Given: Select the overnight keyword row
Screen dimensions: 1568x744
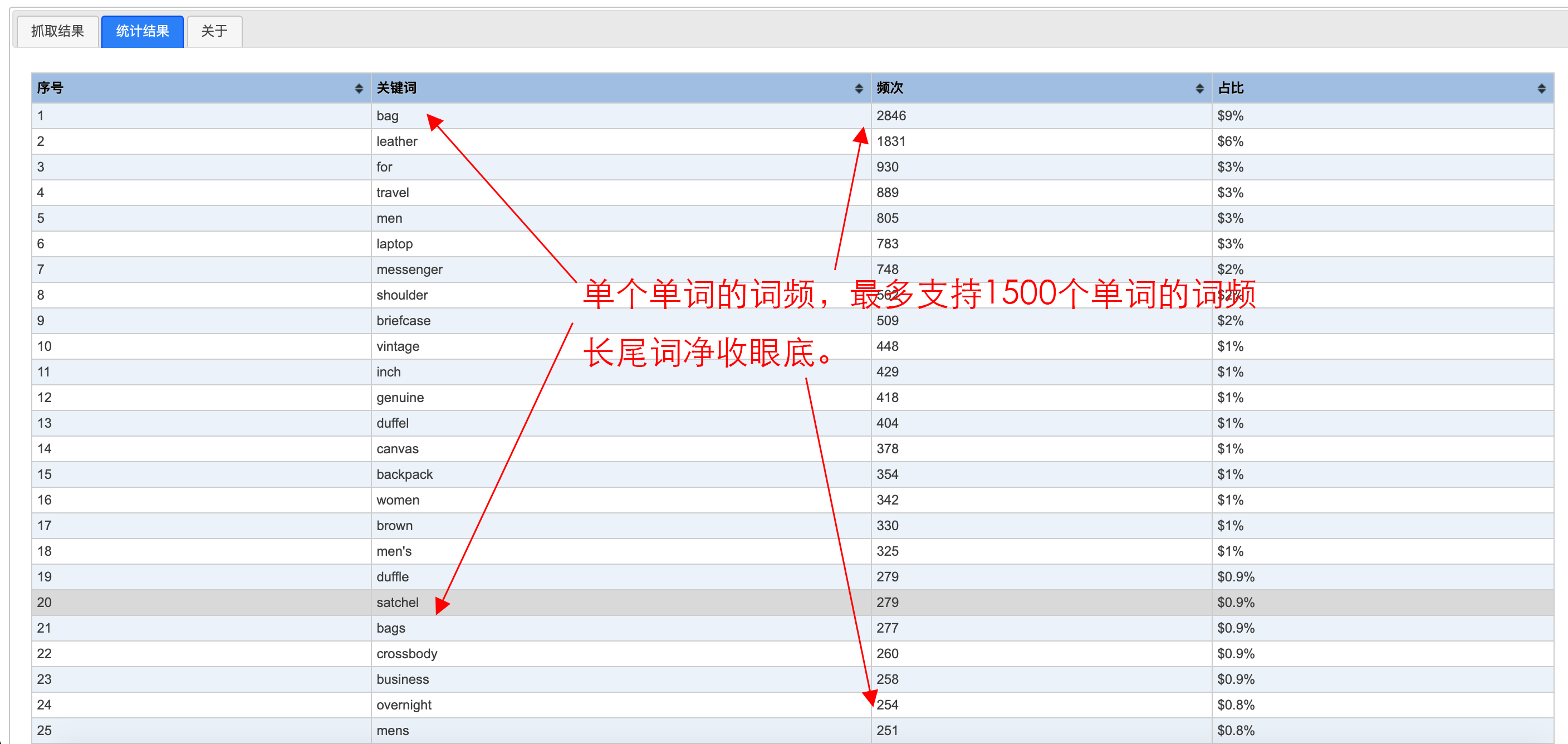Looking at the screenshot, I should [404, 704].
